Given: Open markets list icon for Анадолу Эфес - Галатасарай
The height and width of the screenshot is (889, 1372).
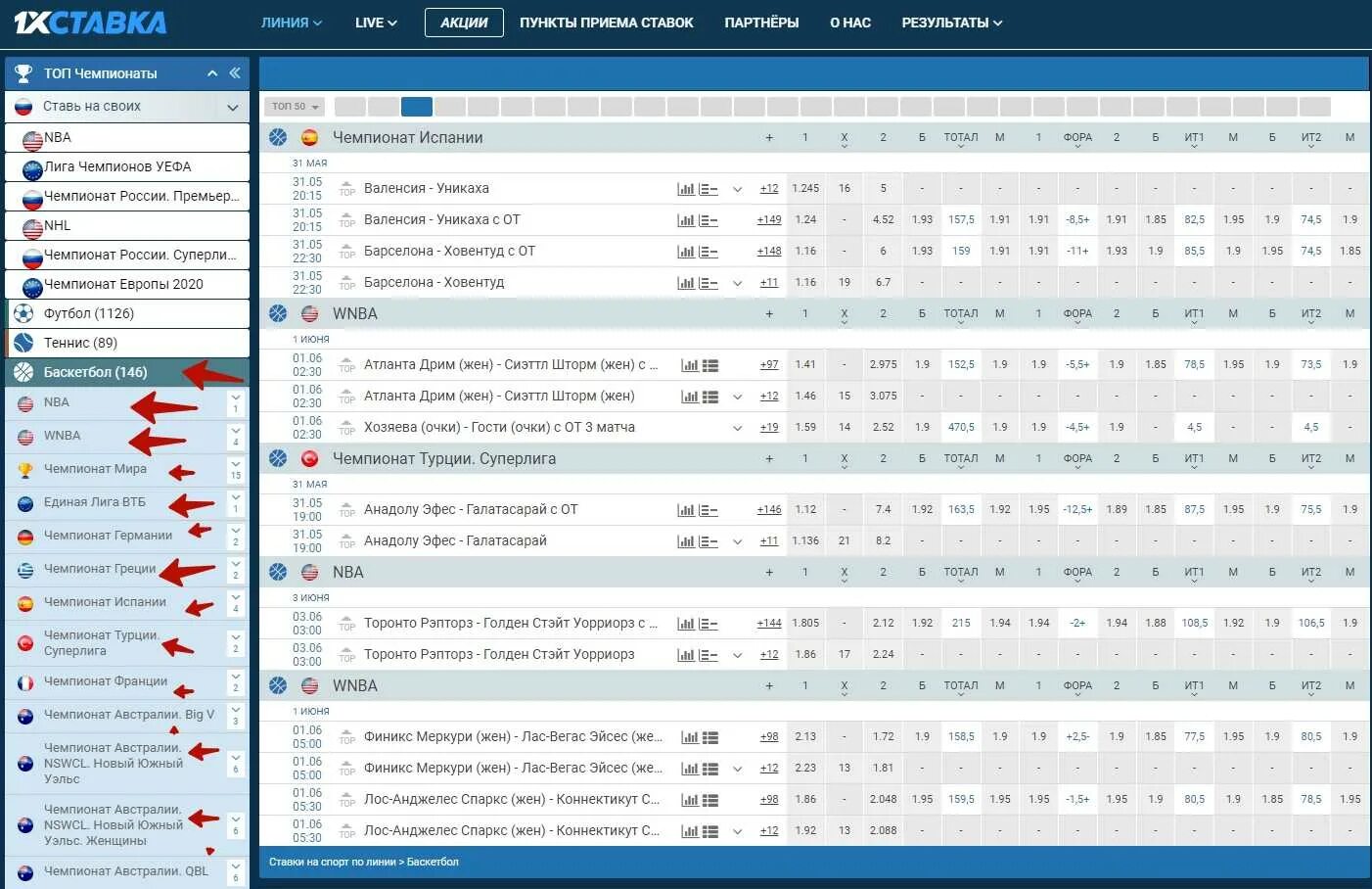Looking at the screenshot, I should (x=709, y=541).
